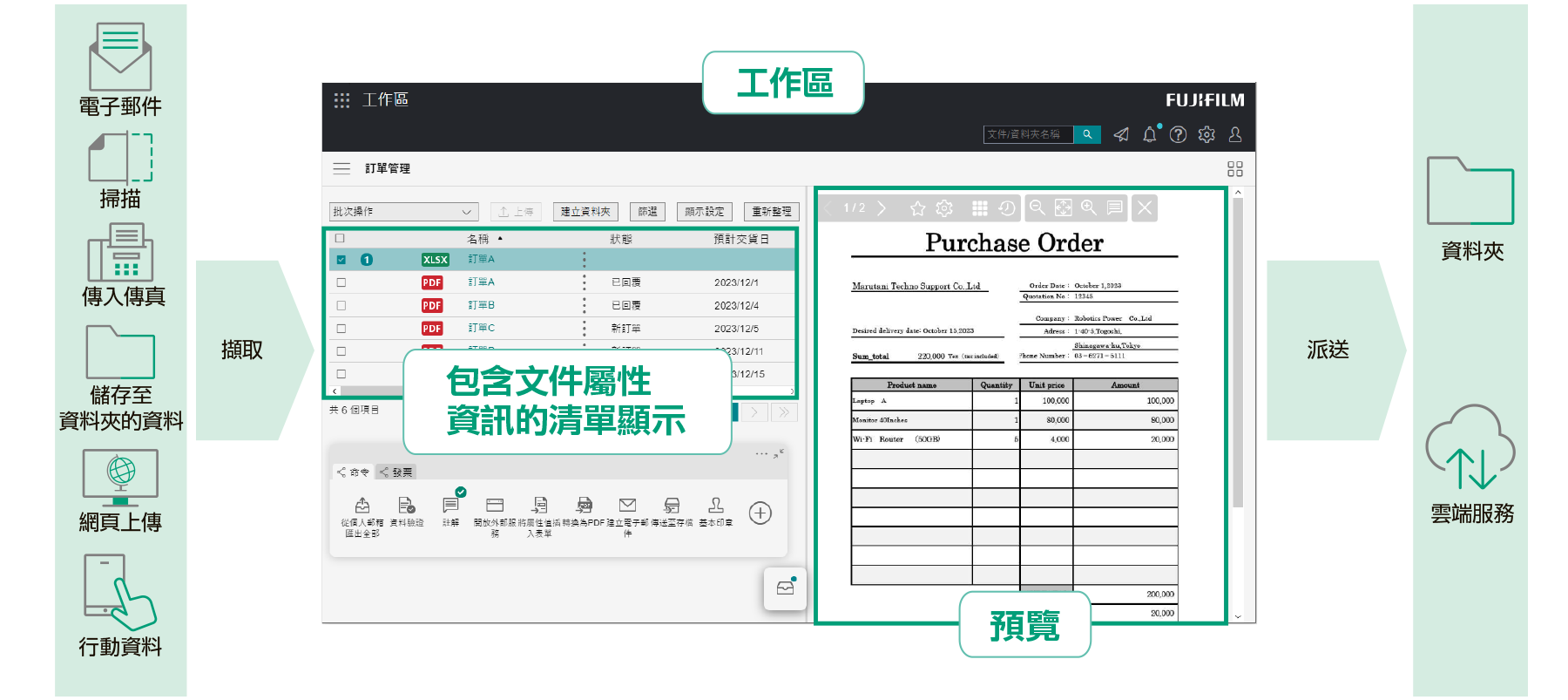Open the app launcher grid beside 工作區
This screenshot has width=1568, height=700.
[x=341, y=100]
